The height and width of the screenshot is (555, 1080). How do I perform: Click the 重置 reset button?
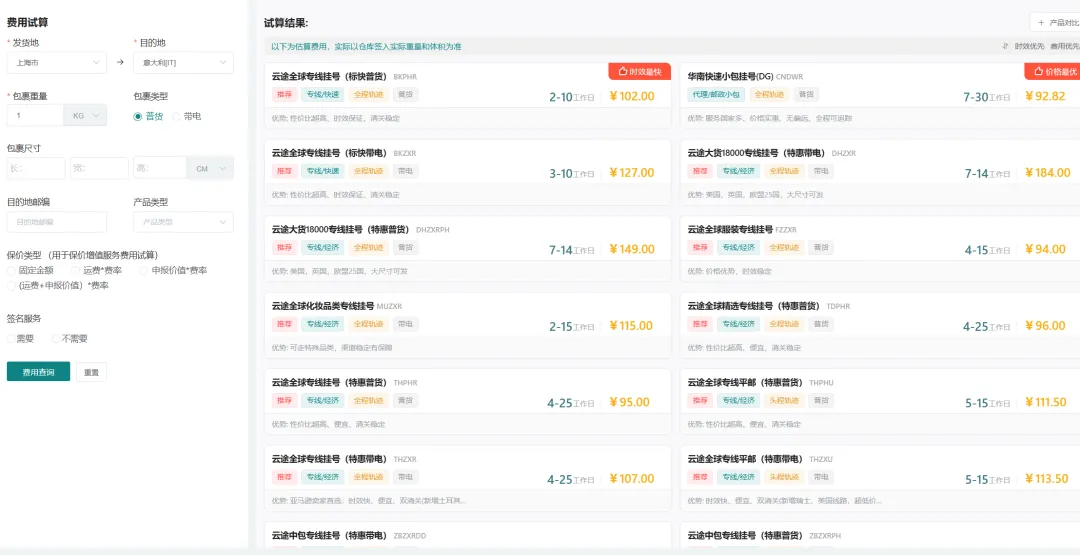pos(91,372)
